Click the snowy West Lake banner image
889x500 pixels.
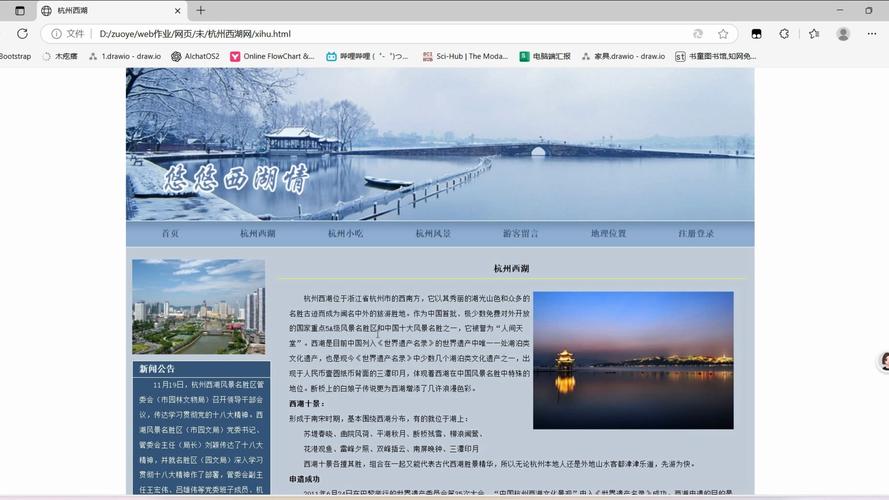pos(440,144)
